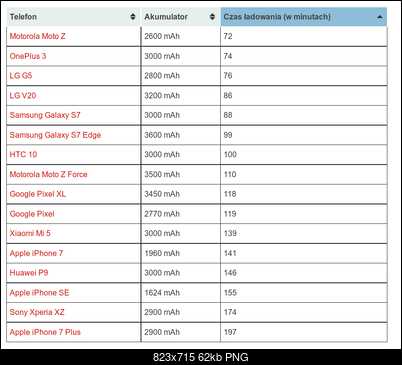Select the 3450 mAh battery cell
This screenshot has width=402, height=365.
tap(181, 194)
